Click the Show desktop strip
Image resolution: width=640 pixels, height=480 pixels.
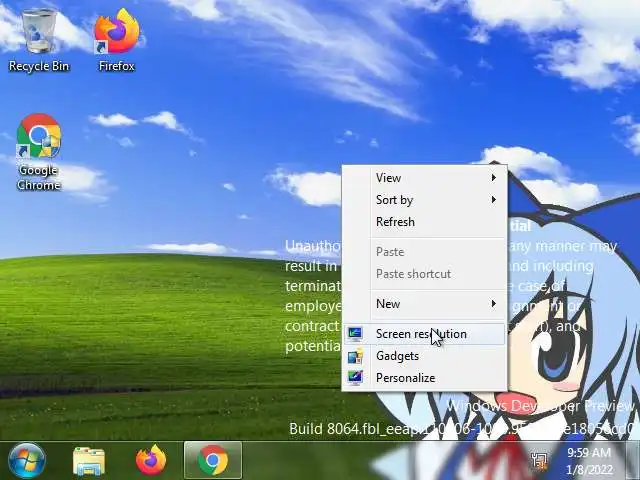(633, 460)
